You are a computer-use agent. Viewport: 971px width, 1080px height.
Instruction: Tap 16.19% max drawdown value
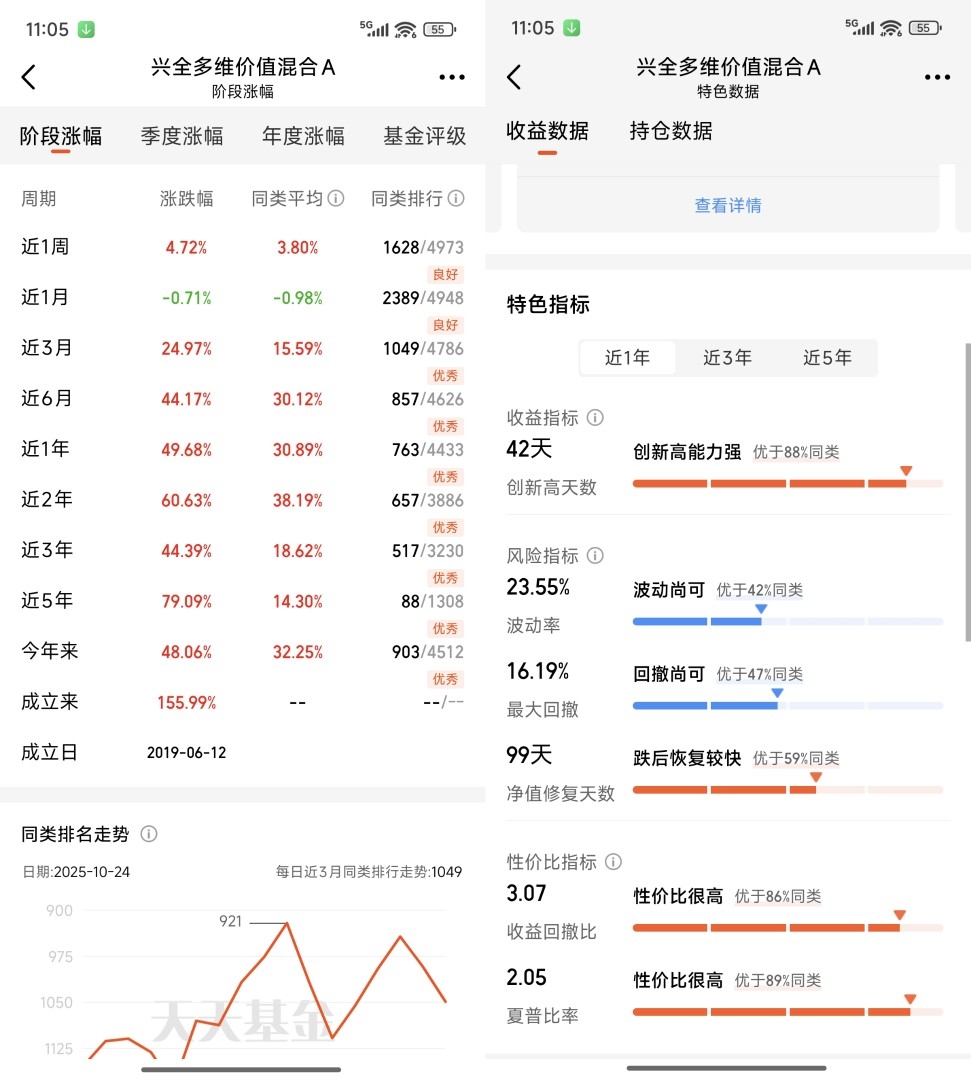(538, 671)
